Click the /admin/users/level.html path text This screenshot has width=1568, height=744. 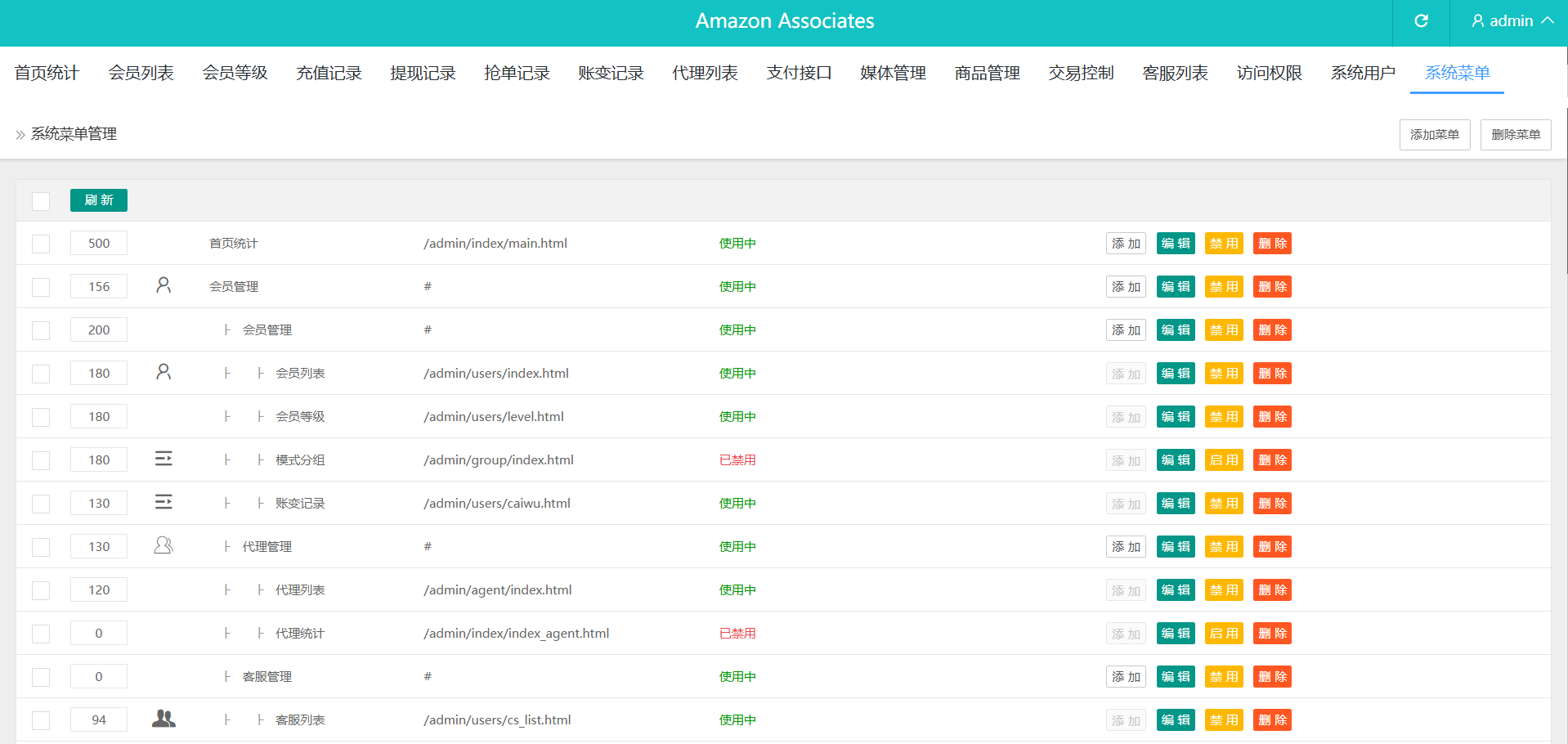(x=494, y=417)
